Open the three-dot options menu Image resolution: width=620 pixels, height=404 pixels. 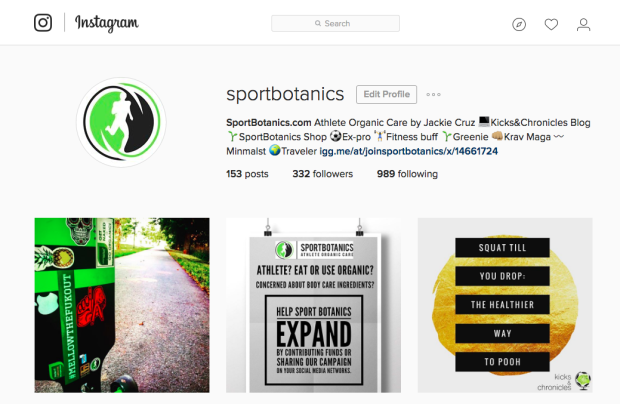click(x=433, y=94)
